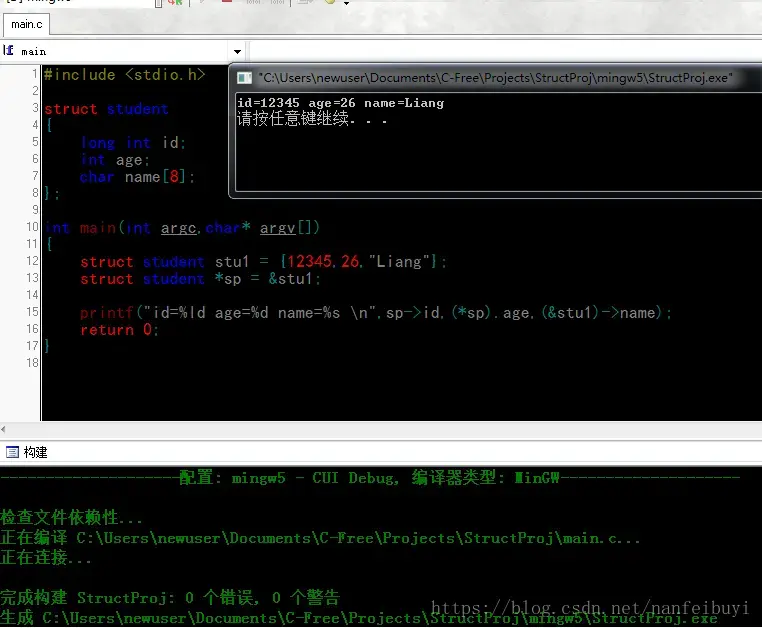
Task: Click the console window icon in StructProj.exe title
Action: [x=244, y=78]
